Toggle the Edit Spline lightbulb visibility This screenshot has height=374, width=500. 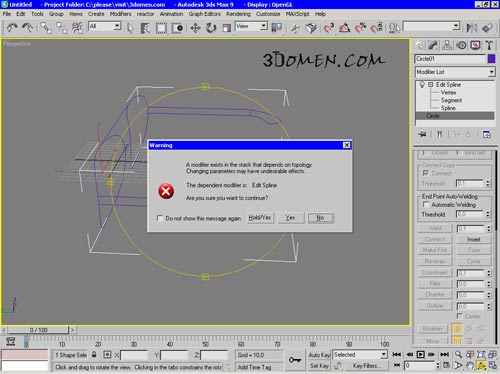(422, 84)
